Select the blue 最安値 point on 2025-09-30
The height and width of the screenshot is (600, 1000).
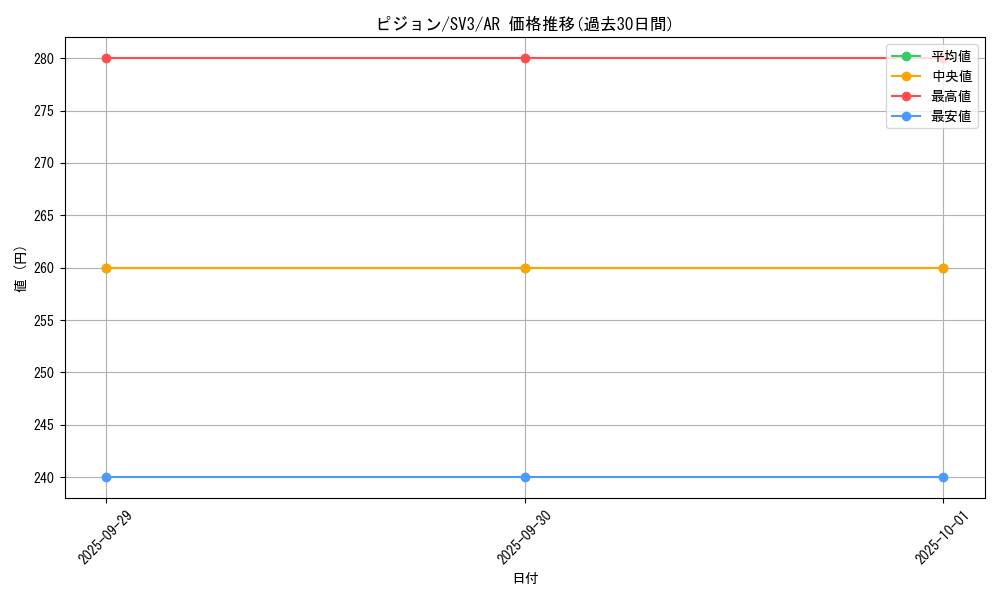pyautogui.click(x=525, y=477)
